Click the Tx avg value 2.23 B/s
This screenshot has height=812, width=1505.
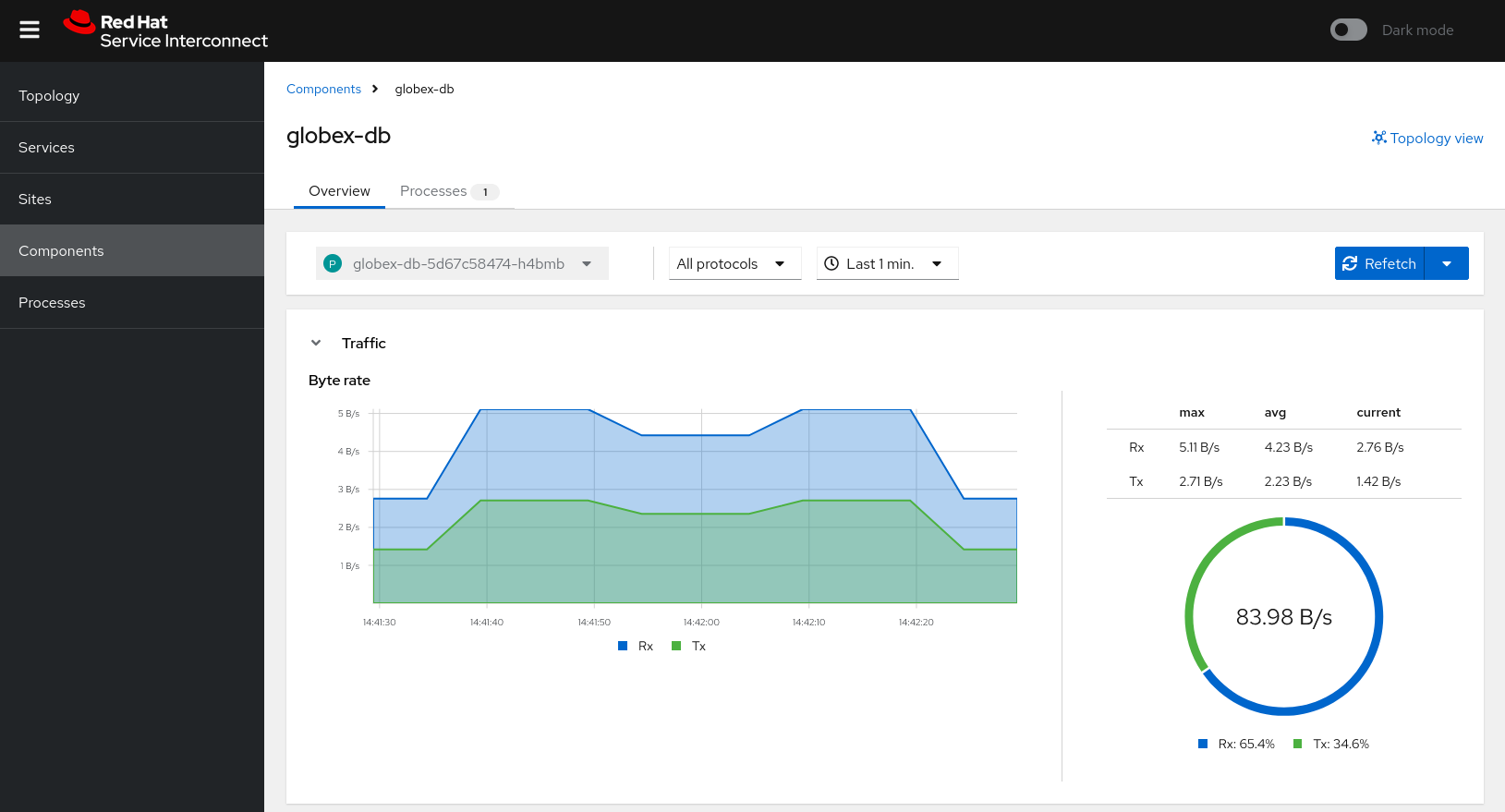(x=1288, y=481)
